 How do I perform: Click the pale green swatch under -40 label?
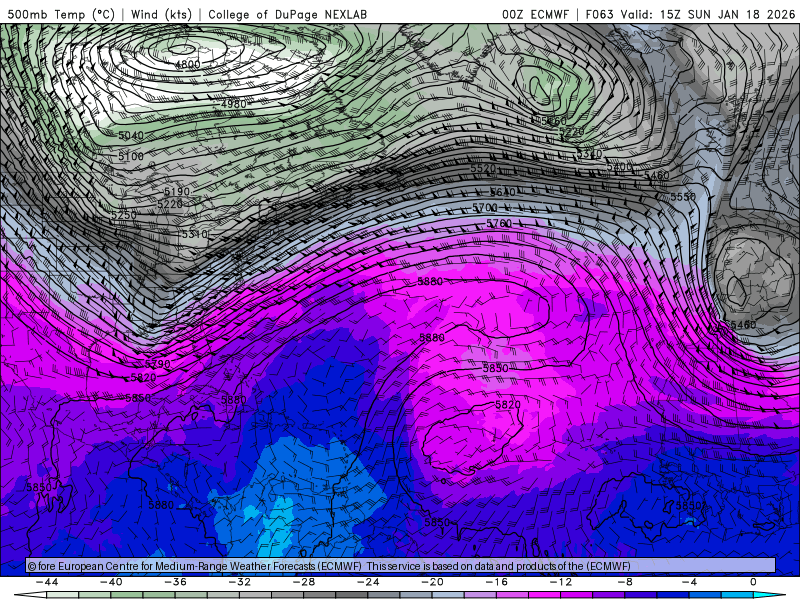point(95,596)
